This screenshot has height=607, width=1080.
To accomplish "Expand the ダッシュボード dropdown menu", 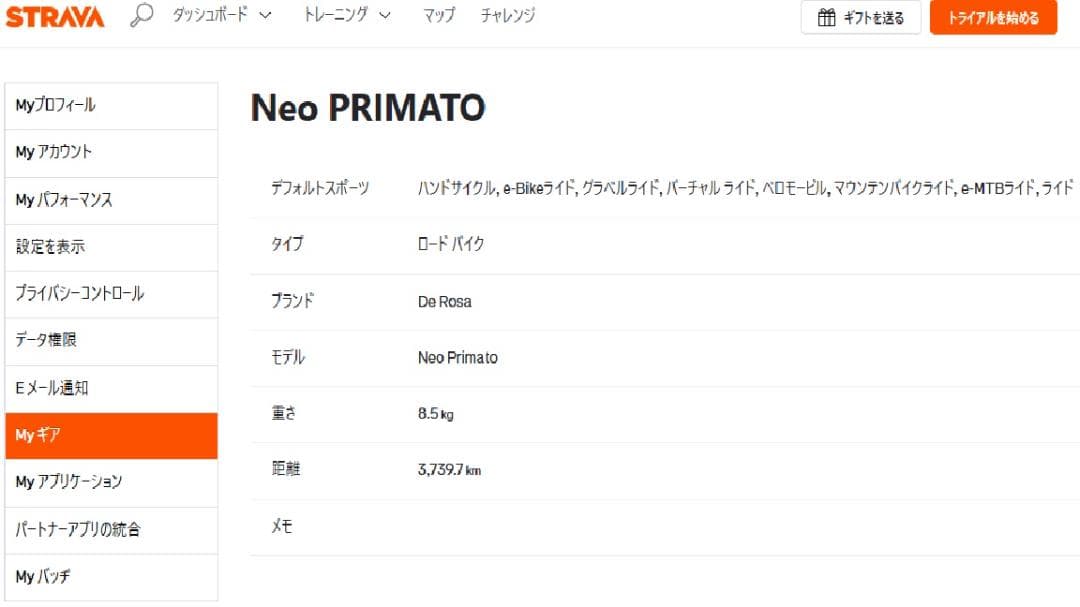I will pos(214,16).
